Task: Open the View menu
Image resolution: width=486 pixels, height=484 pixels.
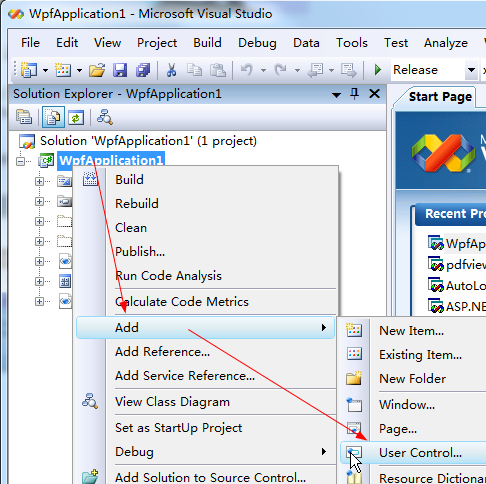Action: click(x=107, y=43)
